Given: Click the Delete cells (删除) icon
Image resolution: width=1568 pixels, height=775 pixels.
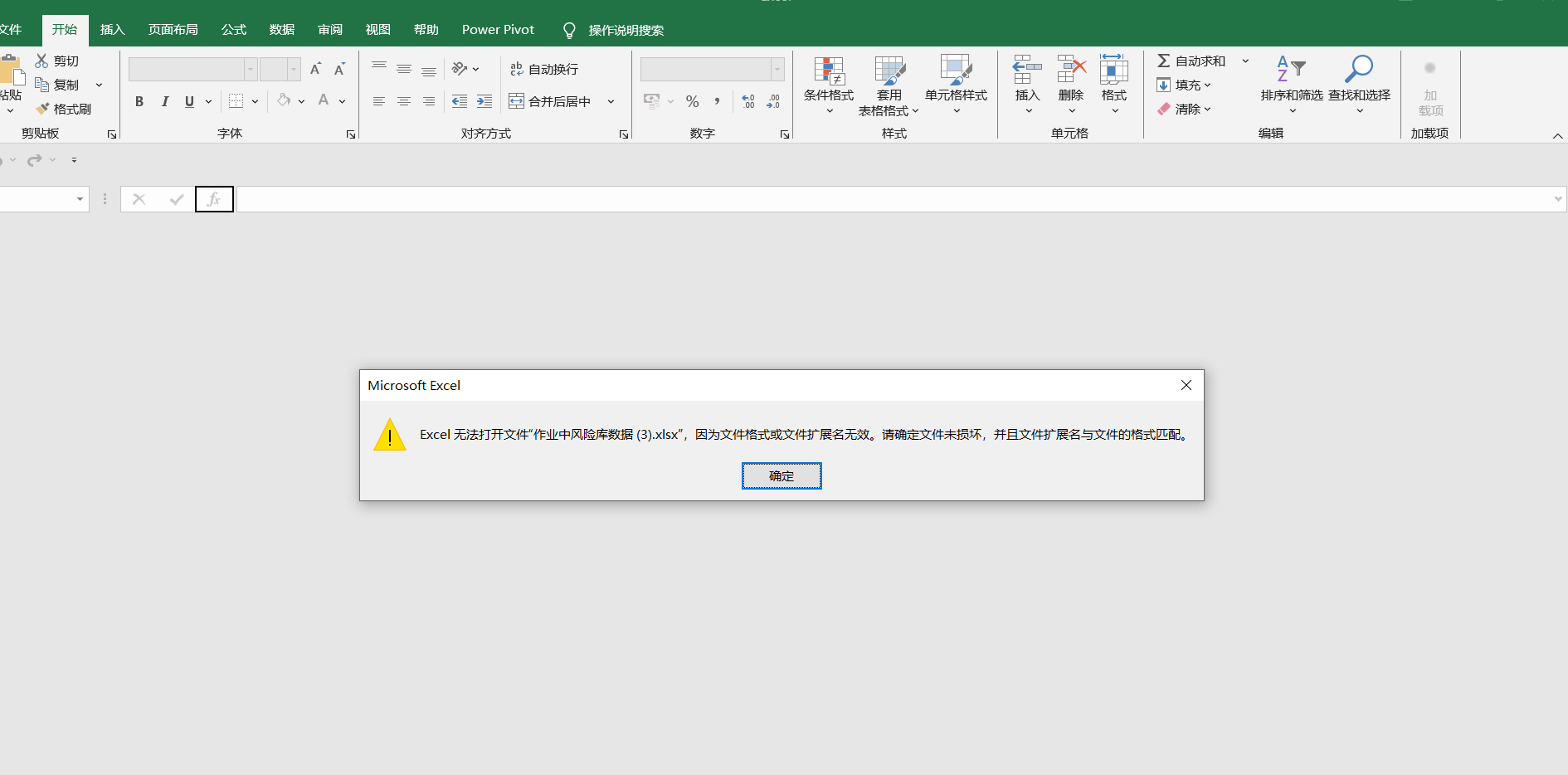Looking at the screenshot, I should 1071,71.
